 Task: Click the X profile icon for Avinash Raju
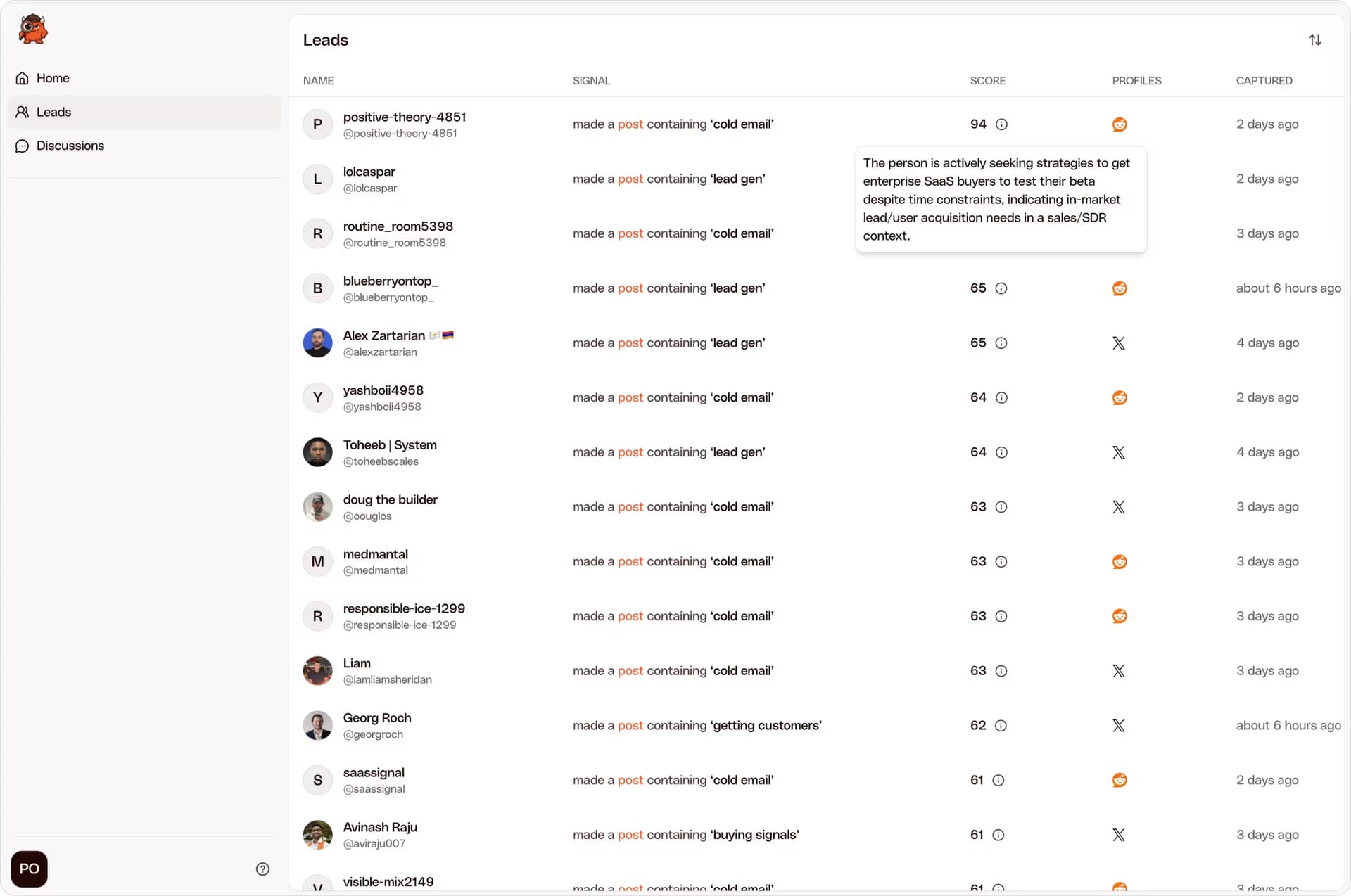tap(1118, 835)
